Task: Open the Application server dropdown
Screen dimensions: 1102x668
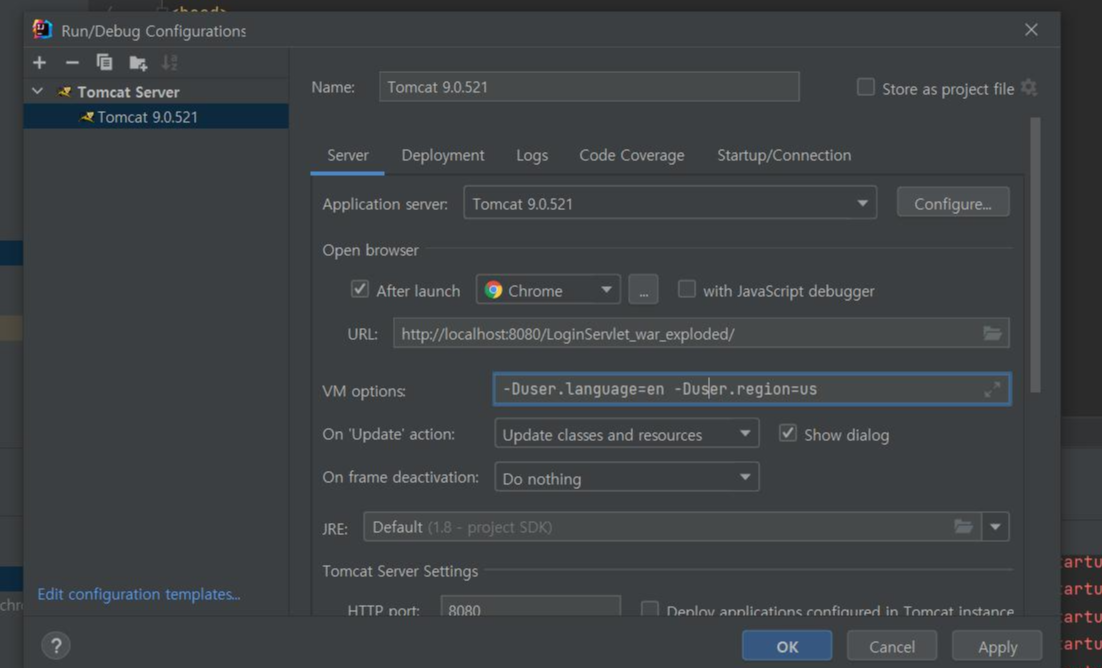Action: coord(670,203)
